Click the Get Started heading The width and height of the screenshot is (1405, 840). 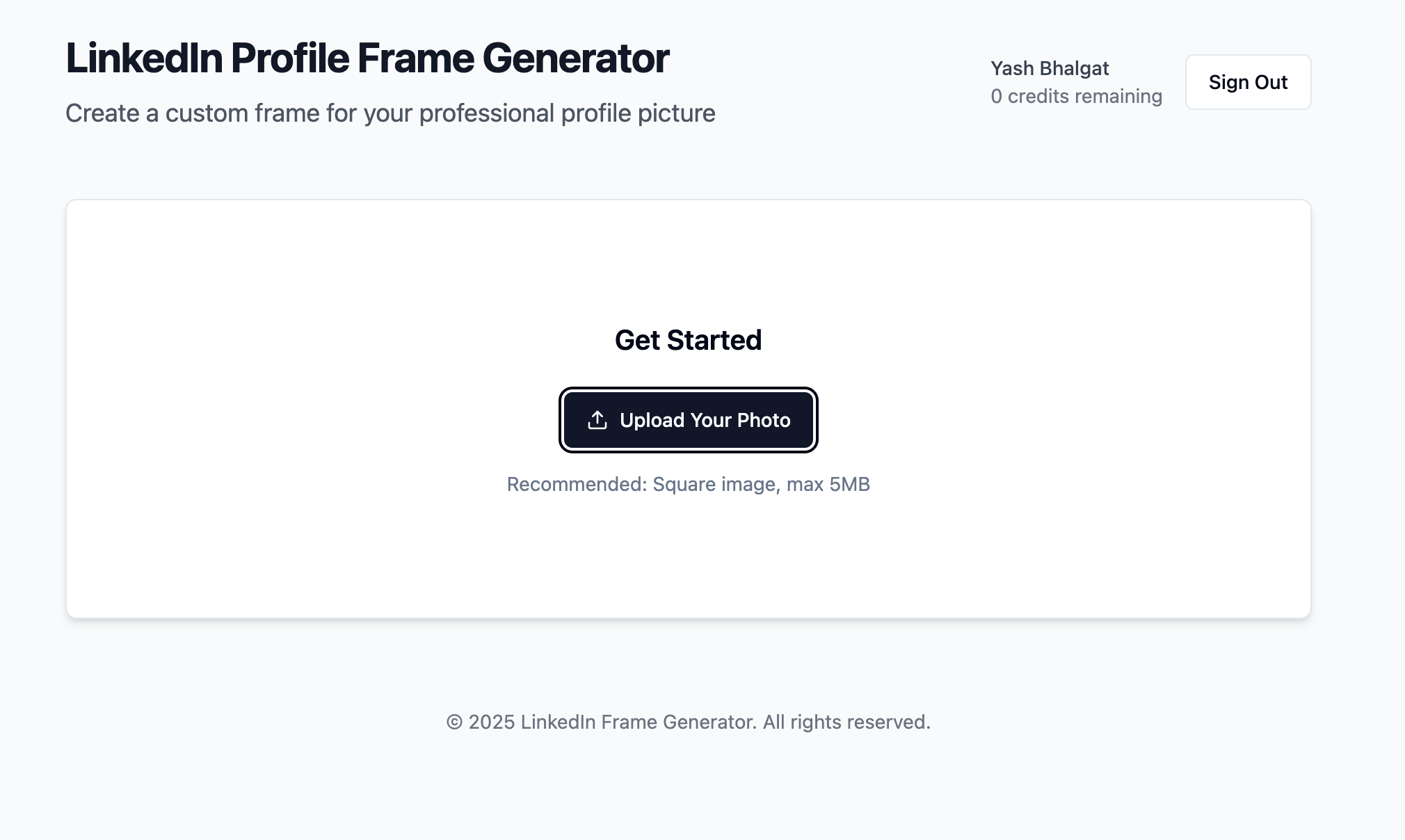tap(688, 340)
